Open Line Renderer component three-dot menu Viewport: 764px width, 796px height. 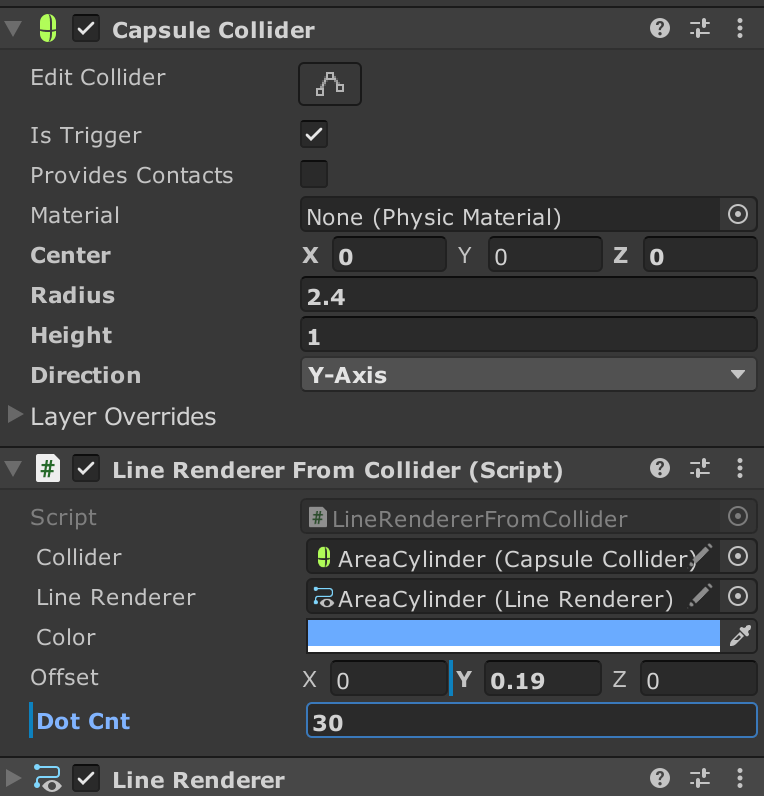click(740, 778)
